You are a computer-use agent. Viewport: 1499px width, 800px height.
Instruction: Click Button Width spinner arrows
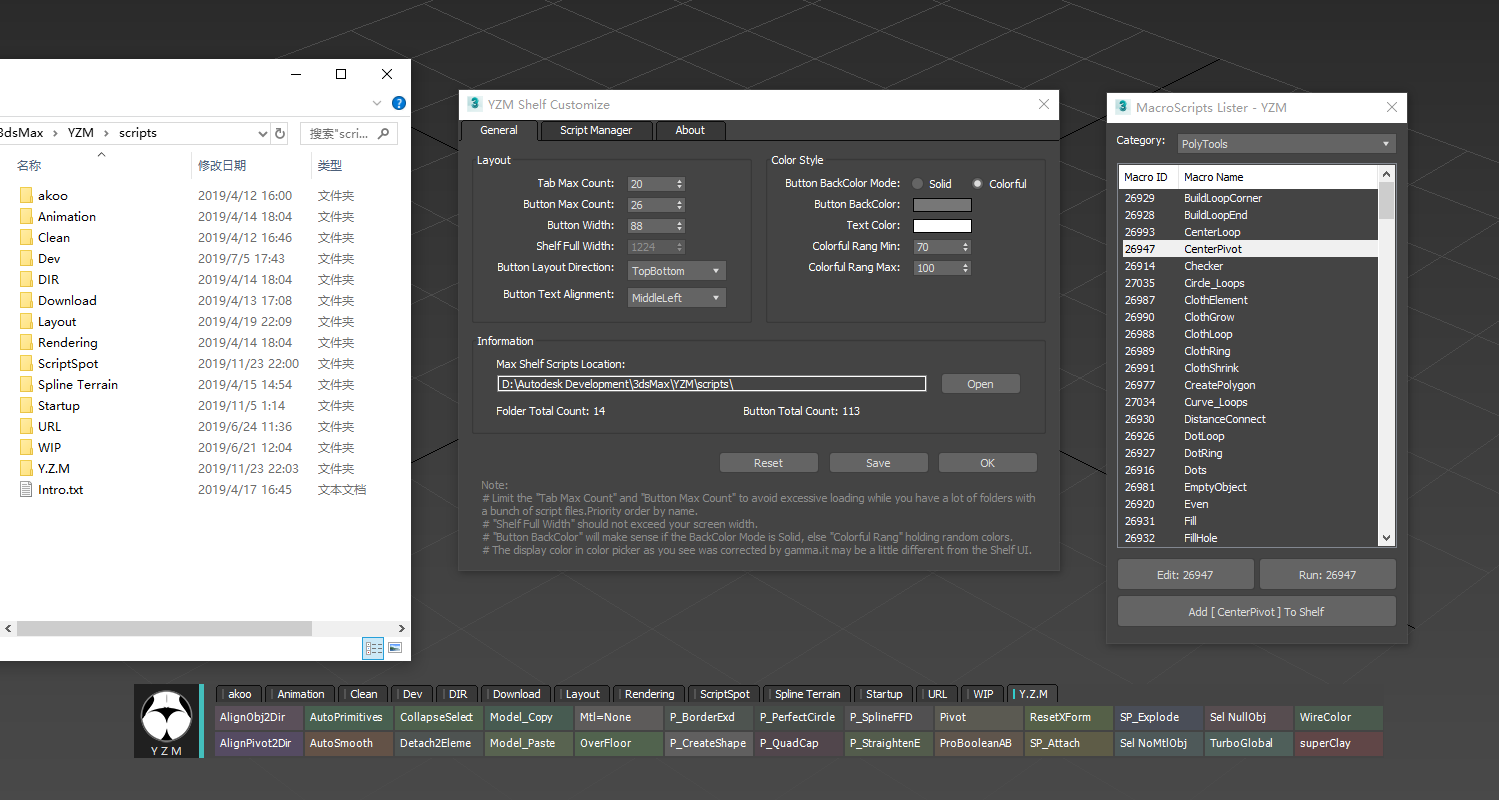[680, 226]
